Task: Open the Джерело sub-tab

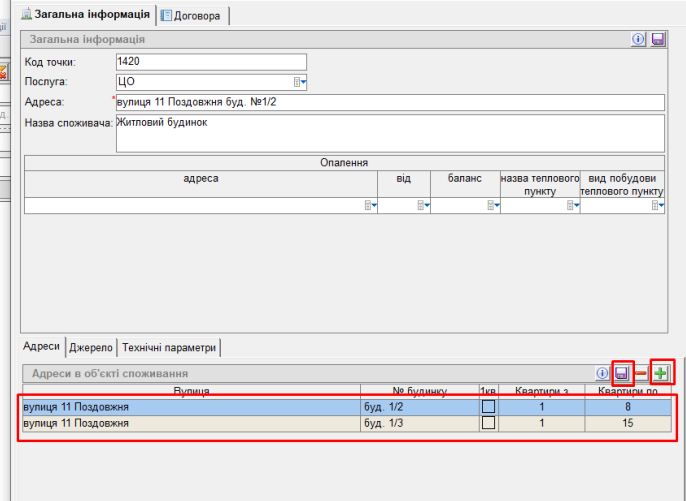Action: (x=90, y=347)
